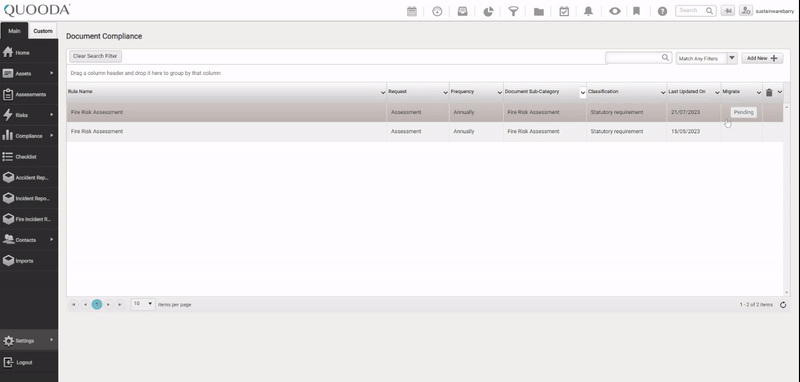
Task: Open the Frequency column menu arrow
Action: pyautogui.click(x=499, y=92)
